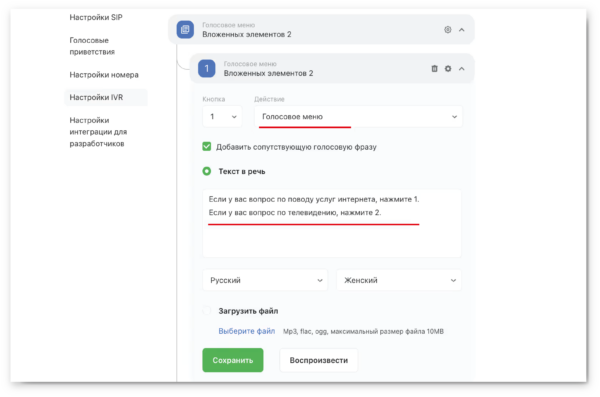Viewport: 600px width, 397px height.
Task: Select the Текст в речь radio button
Action: coord(207,171)
